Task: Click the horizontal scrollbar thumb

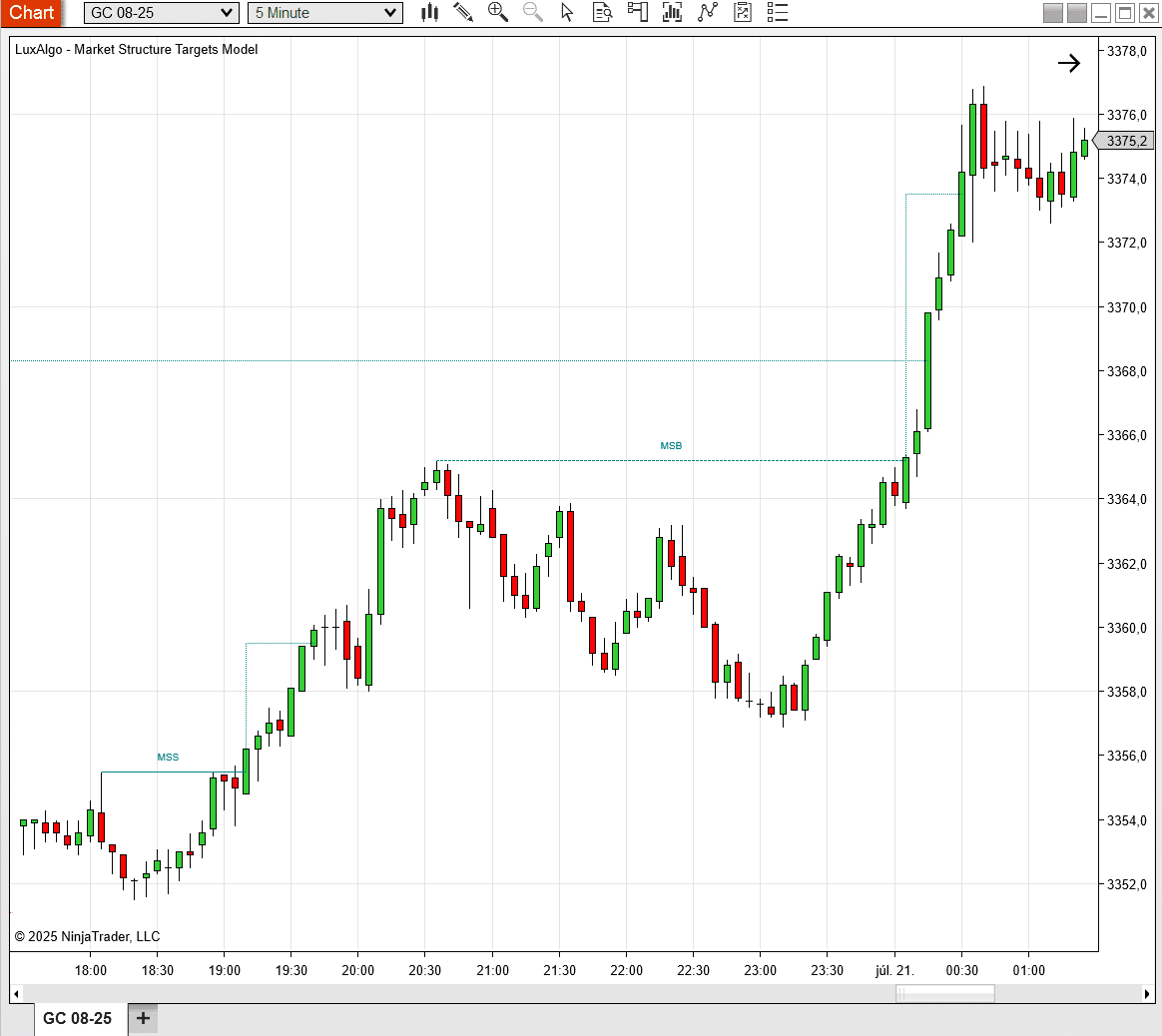Action: point(944,993)
